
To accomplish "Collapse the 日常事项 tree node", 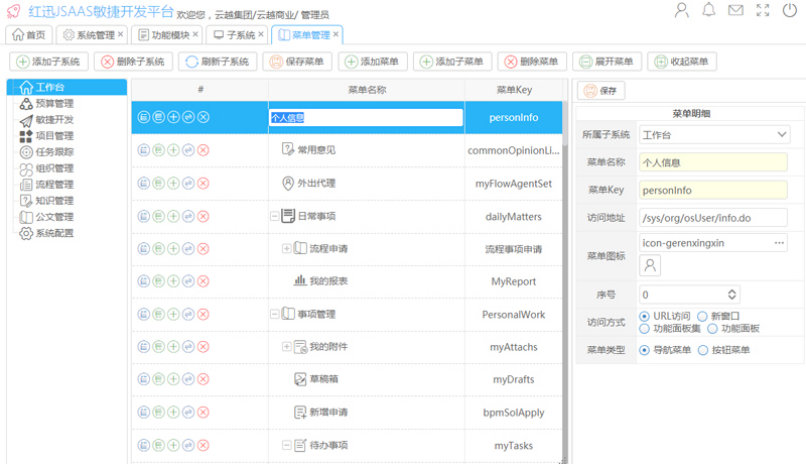I will 275,216.
